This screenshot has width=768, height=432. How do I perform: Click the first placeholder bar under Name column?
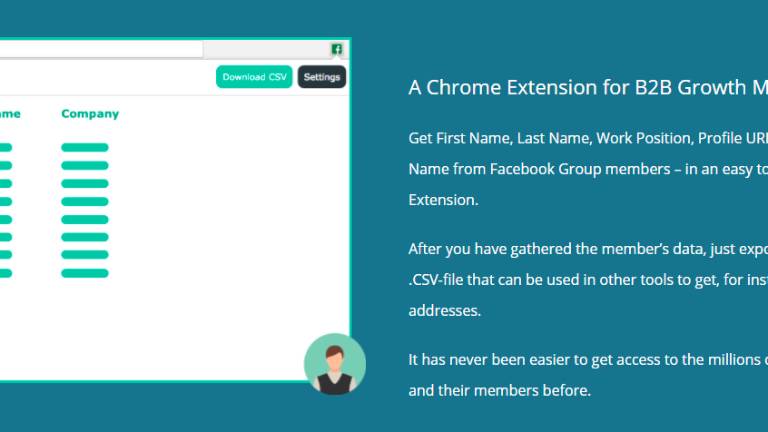click(x=6, y=148)
